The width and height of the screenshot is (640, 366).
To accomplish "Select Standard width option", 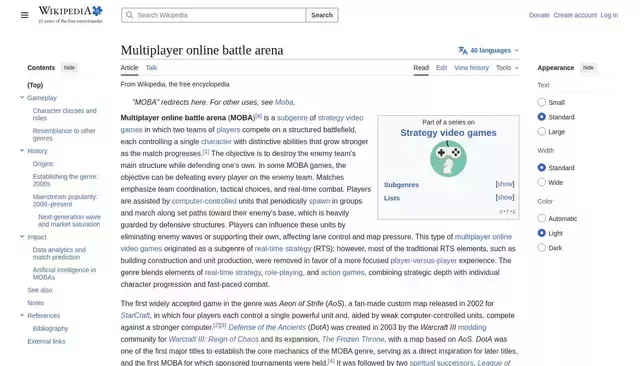I will pos(542,167).
